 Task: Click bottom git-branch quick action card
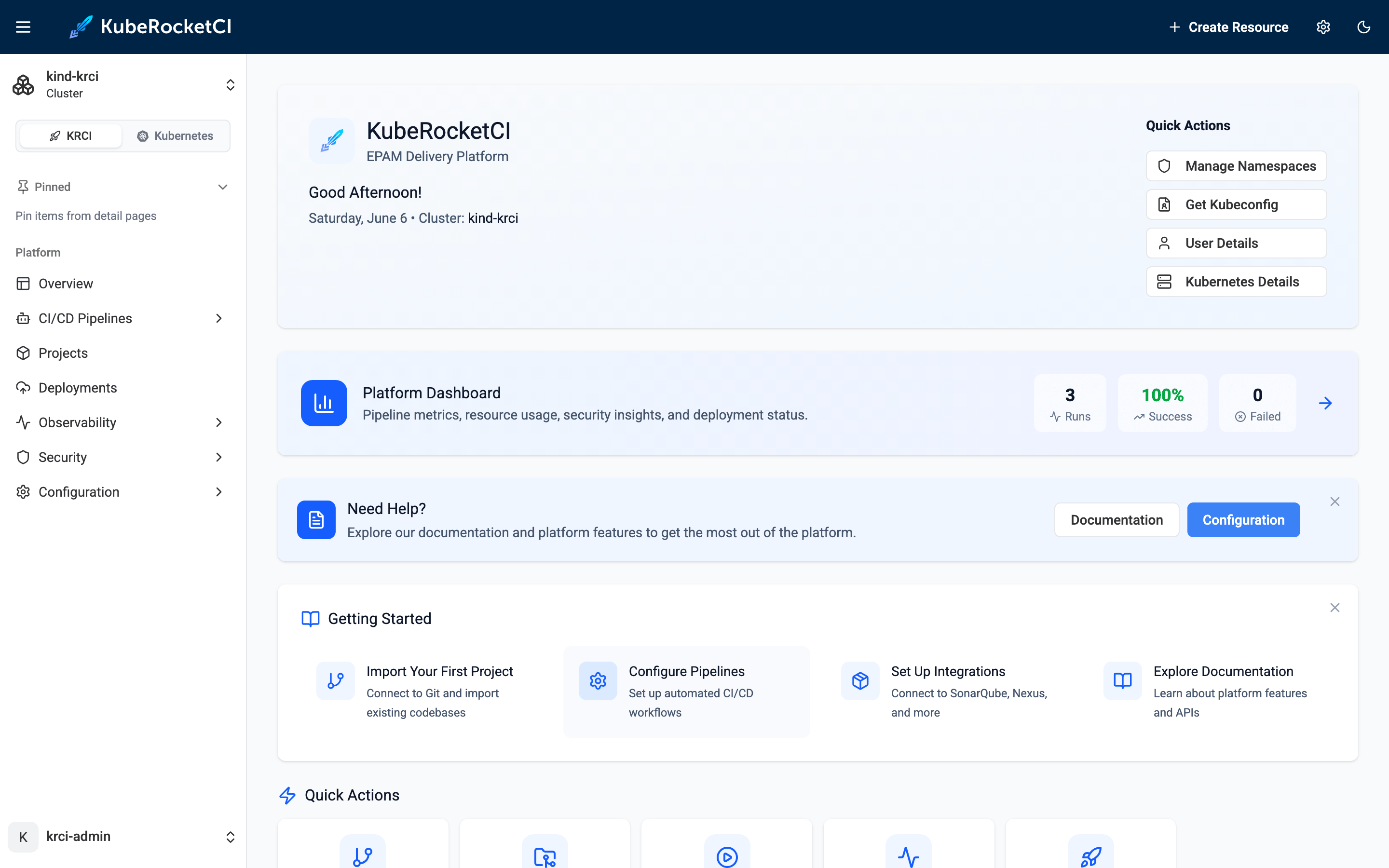[363, 844]
